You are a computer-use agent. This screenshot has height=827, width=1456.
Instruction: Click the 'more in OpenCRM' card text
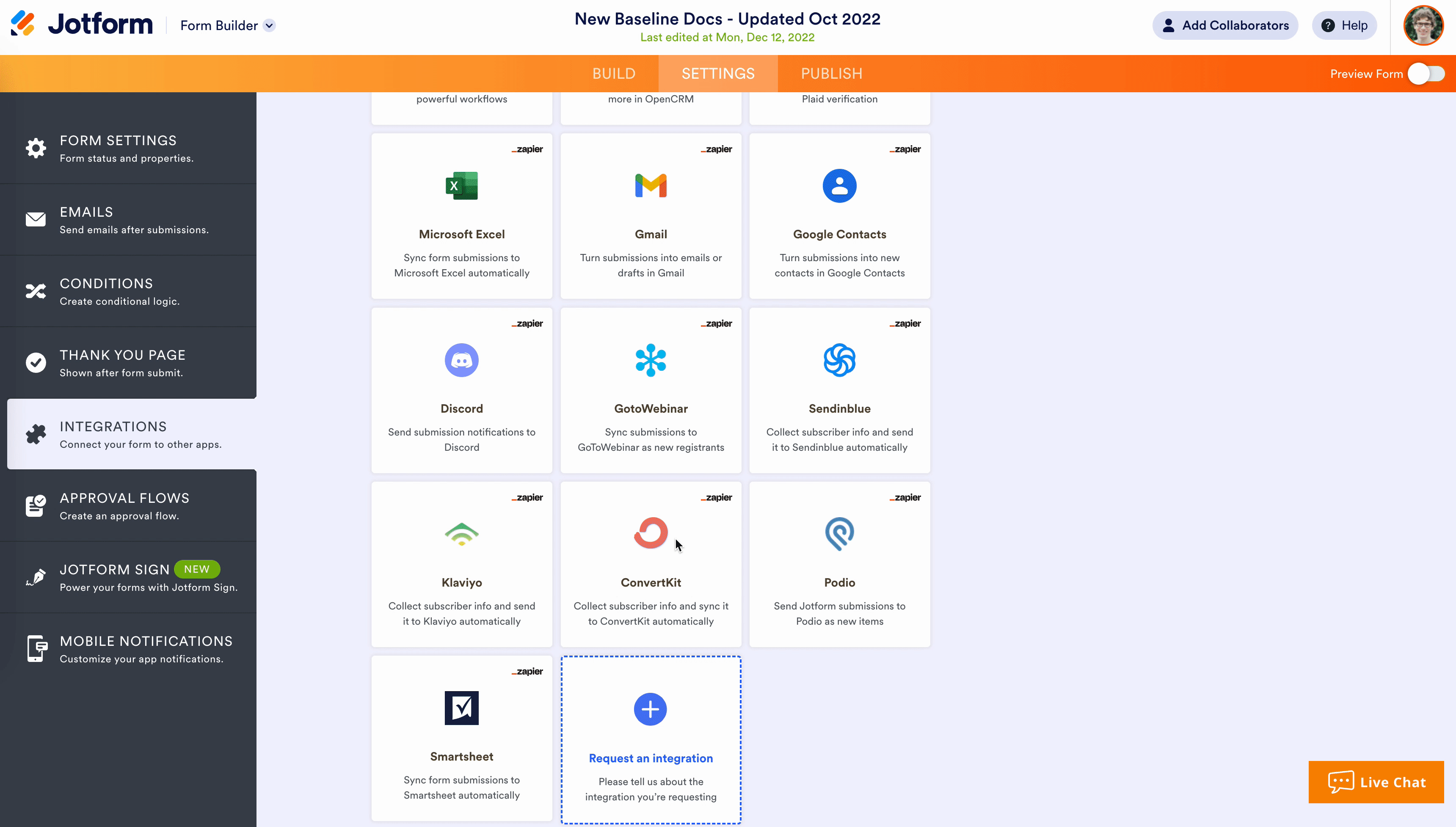(x=651, y=99)
